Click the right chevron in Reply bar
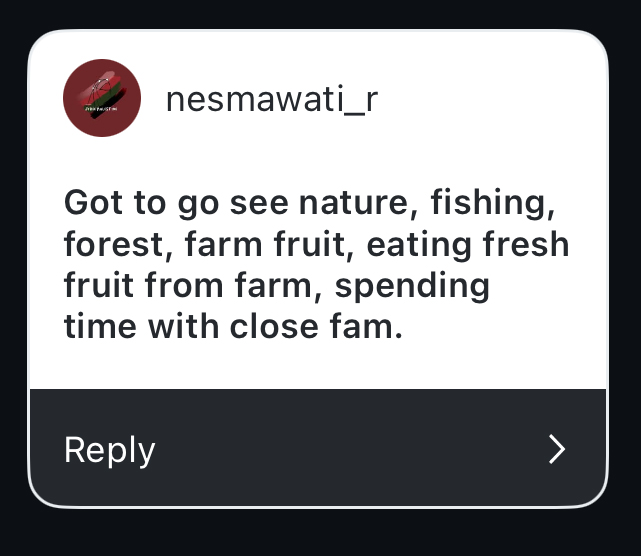 pyautogui.click(x=558, y=450)
